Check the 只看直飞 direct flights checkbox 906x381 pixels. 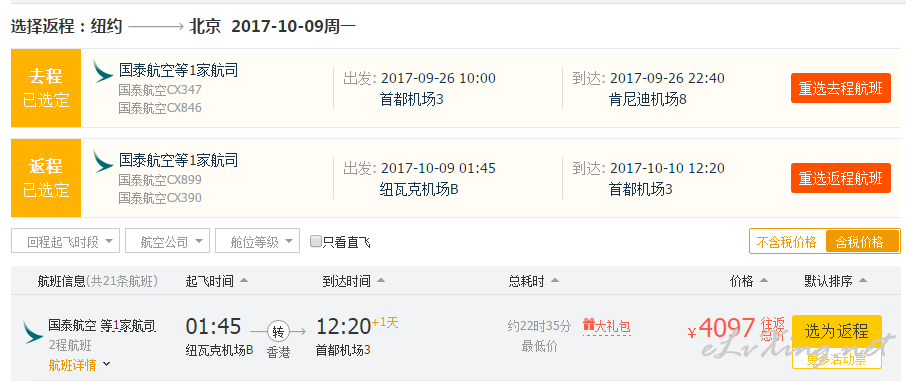(315, 241)
